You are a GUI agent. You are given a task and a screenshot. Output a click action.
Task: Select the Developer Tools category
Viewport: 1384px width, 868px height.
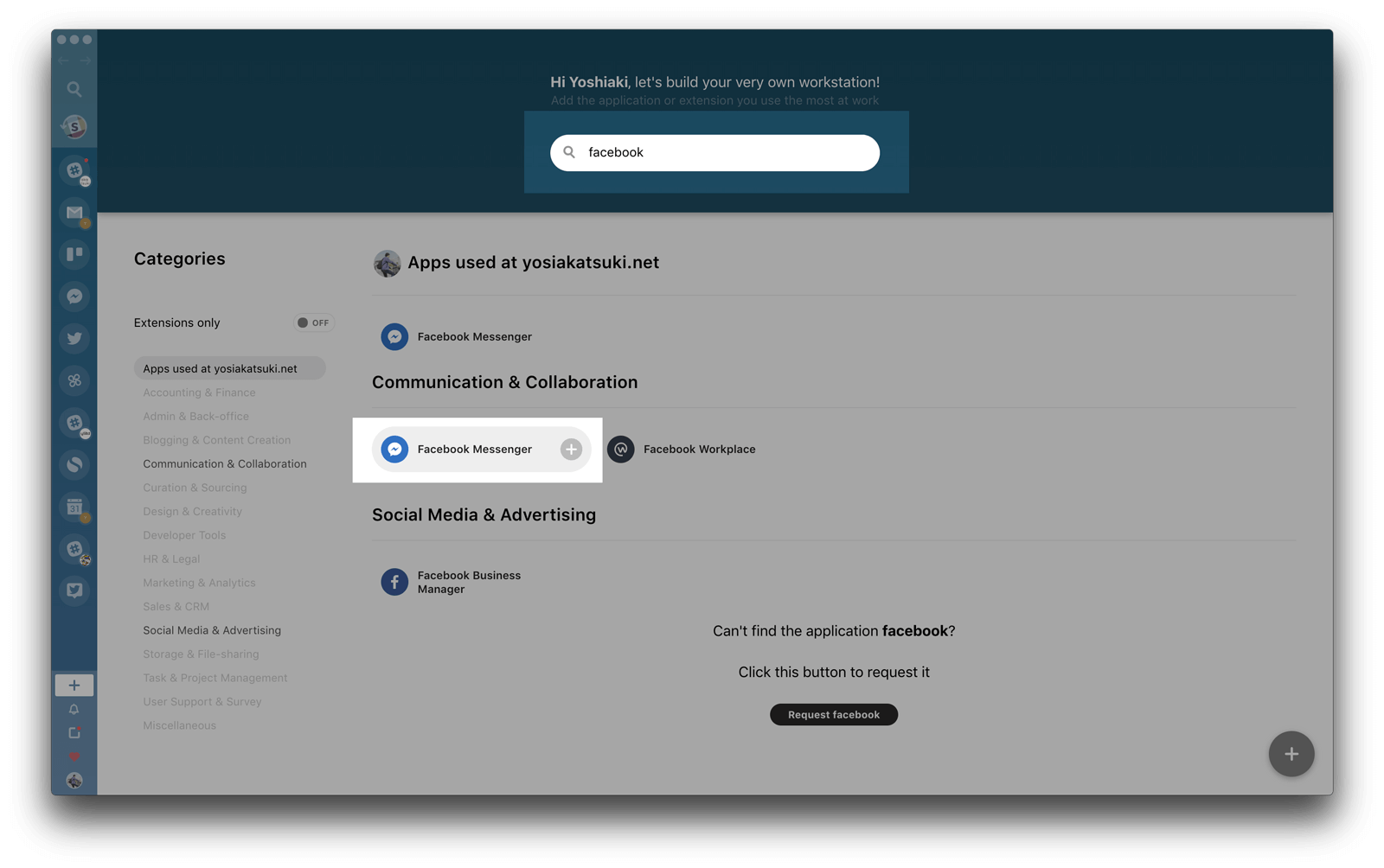pyautogui.click(x=184, y=535)
